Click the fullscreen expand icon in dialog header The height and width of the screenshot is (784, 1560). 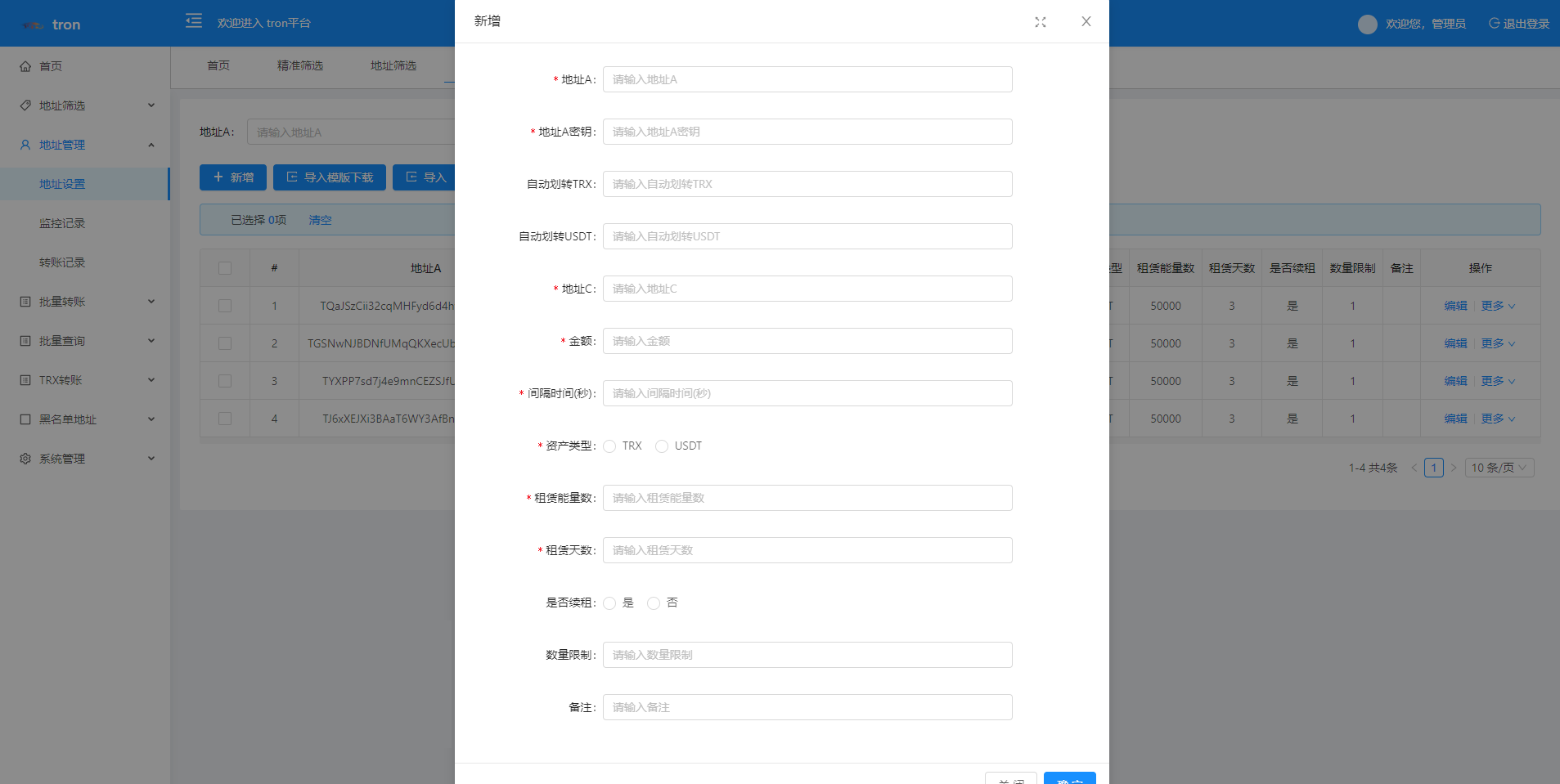(1040, 22)
